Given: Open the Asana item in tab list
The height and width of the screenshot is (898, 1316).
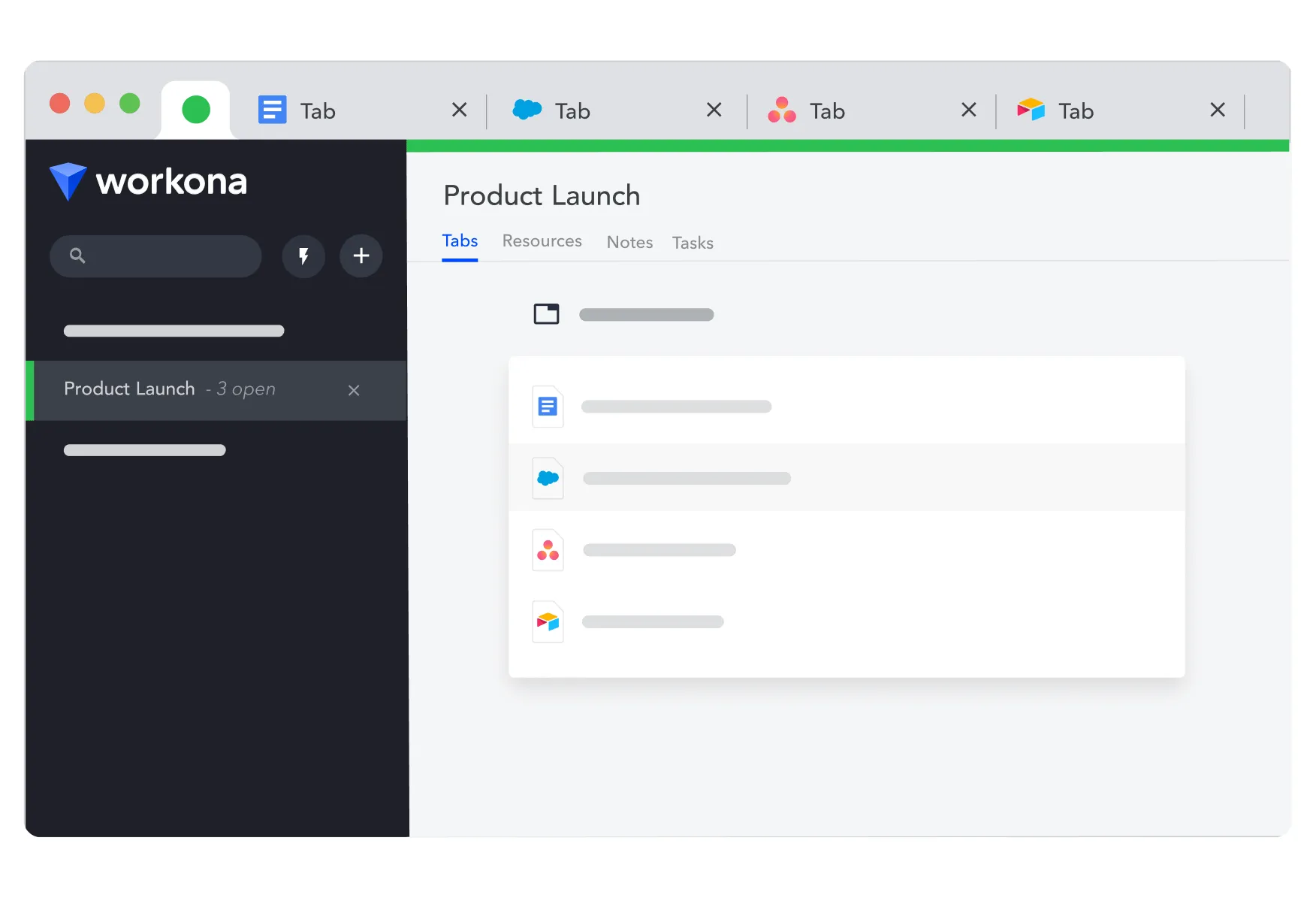Looking at the screenshot, I should 847,550.
